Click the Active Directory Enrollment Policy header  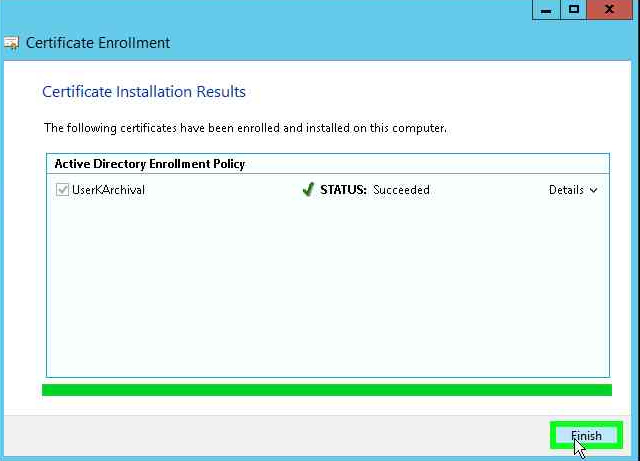[149, 164]
